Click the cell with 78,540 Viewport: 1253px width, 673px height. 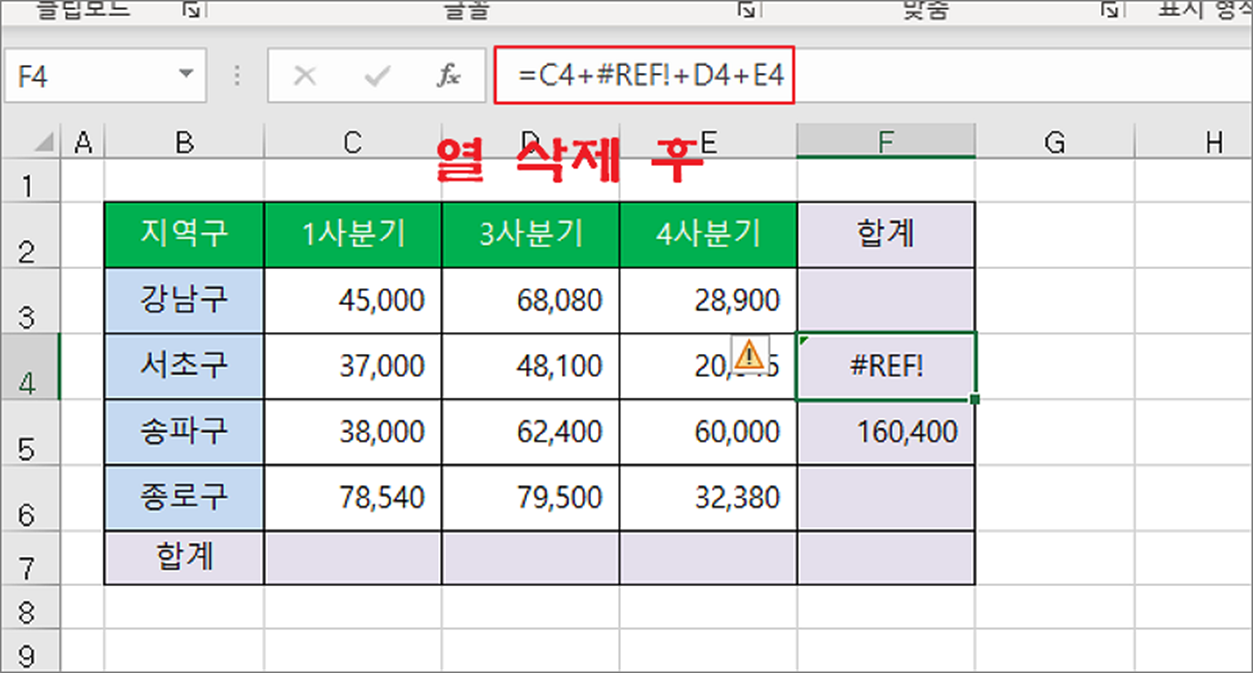(353, 498)
